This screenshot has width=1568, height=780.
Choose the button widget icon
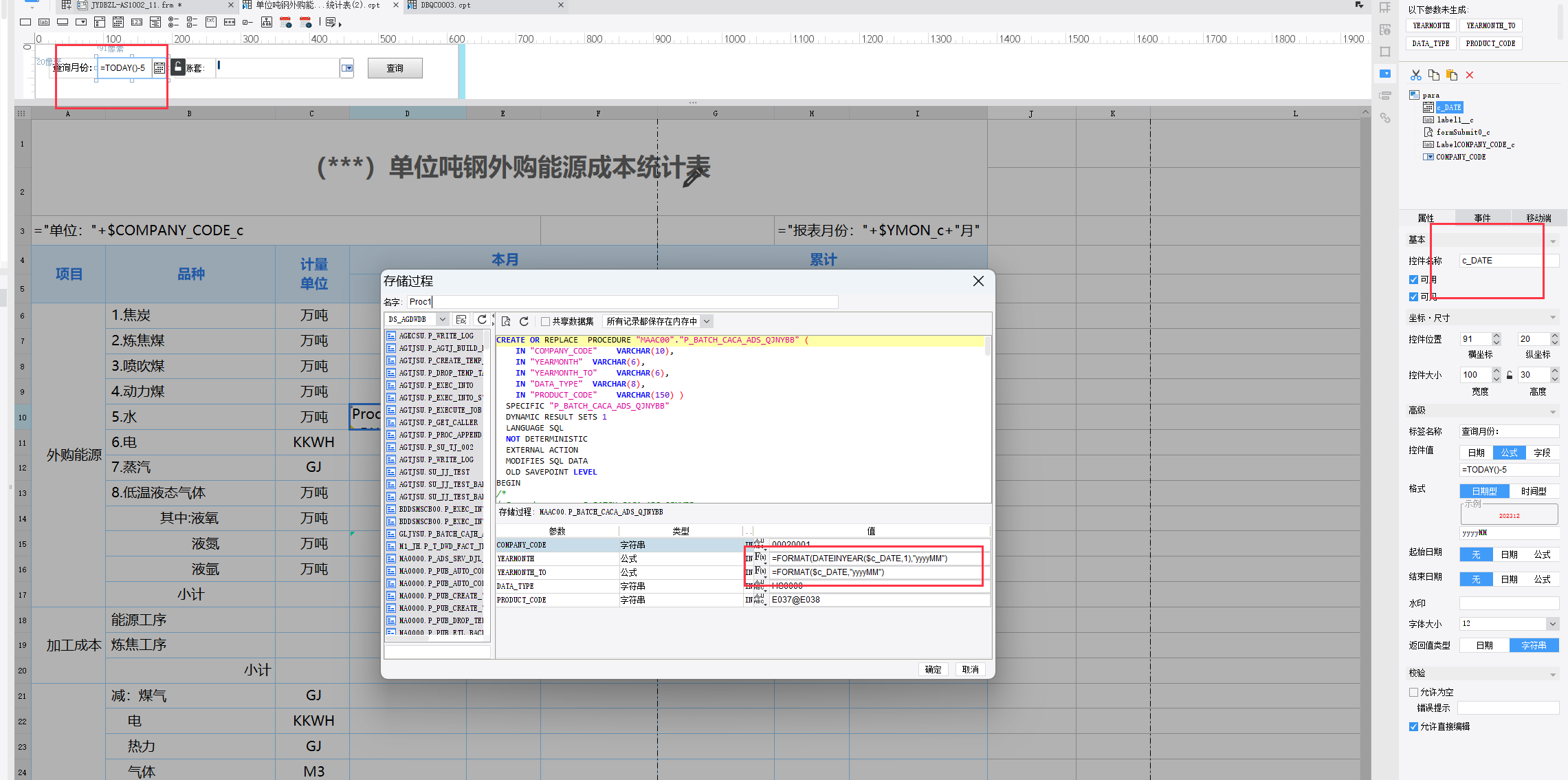pyautogui.click(x=63, y=22)
